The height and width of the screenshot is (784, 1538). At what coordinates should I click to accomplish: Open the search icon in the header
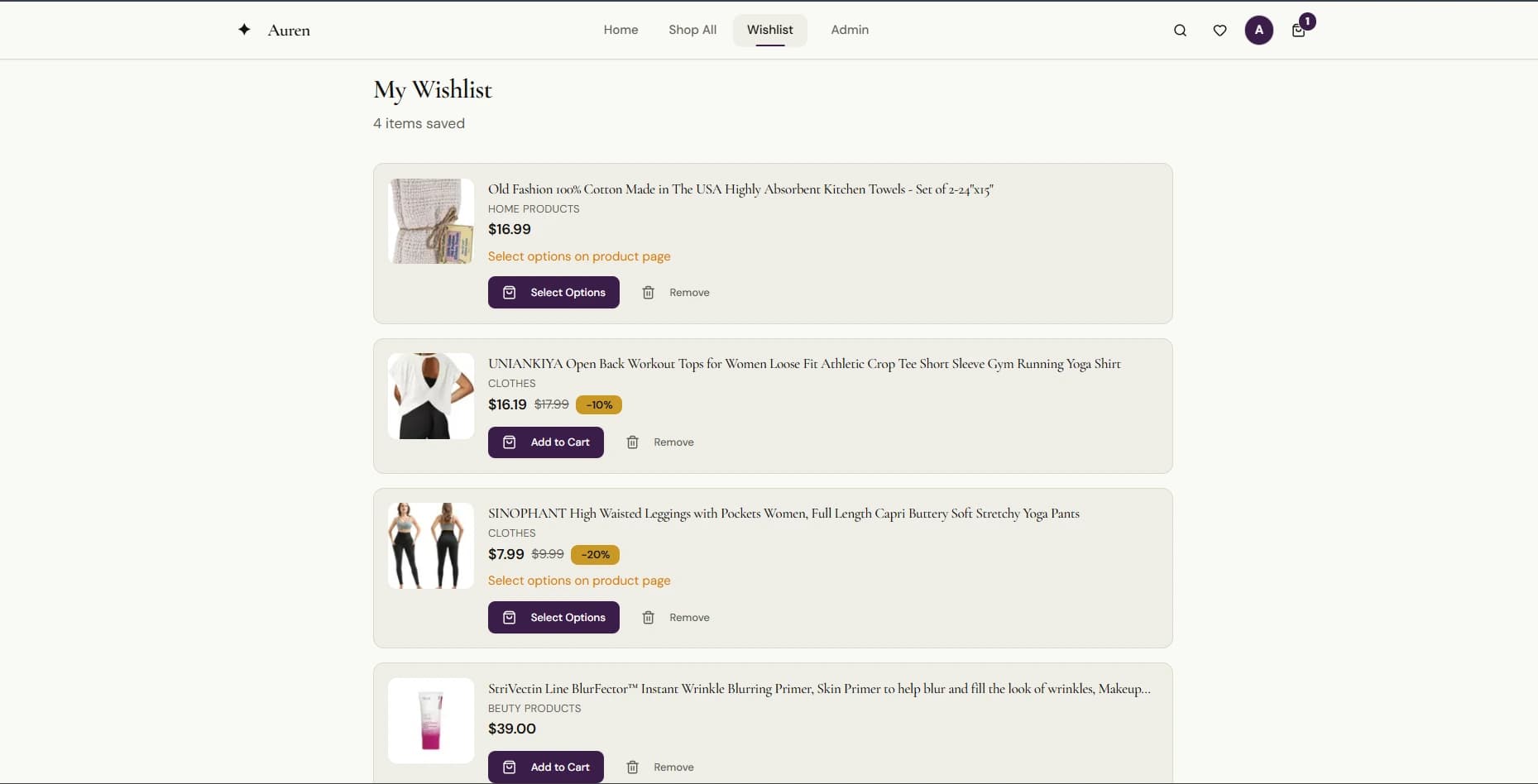coord(1179,30)
